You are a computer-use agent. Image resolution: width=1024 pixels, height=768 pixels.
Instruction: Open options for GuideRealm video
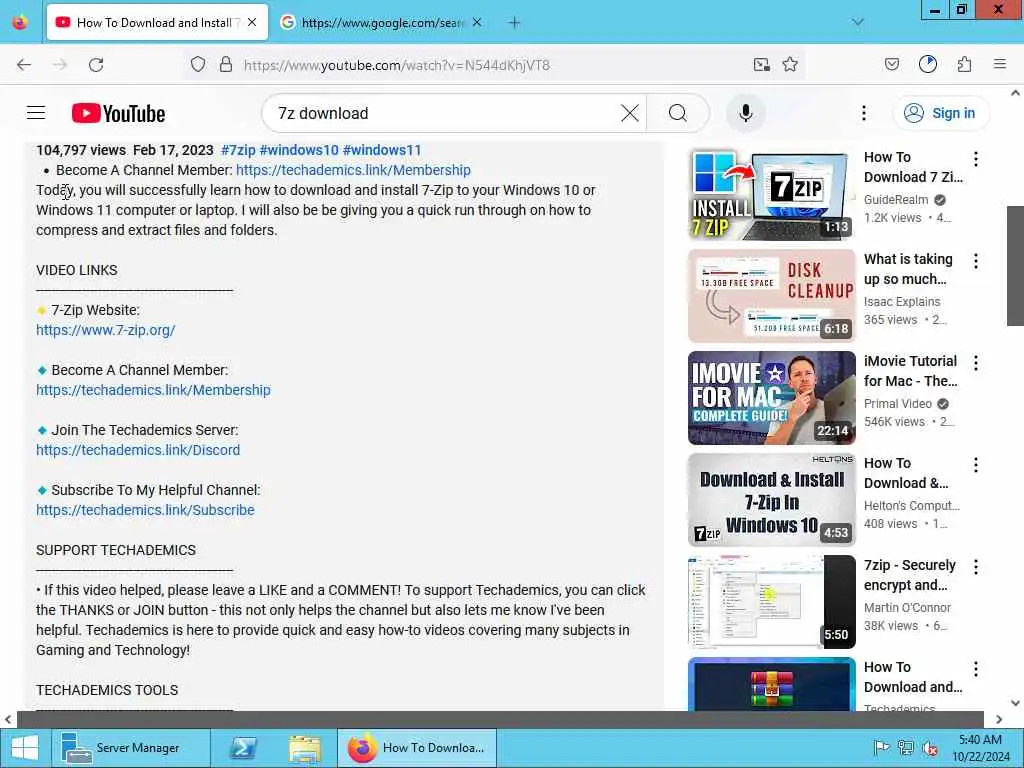(x=976, y=159)
